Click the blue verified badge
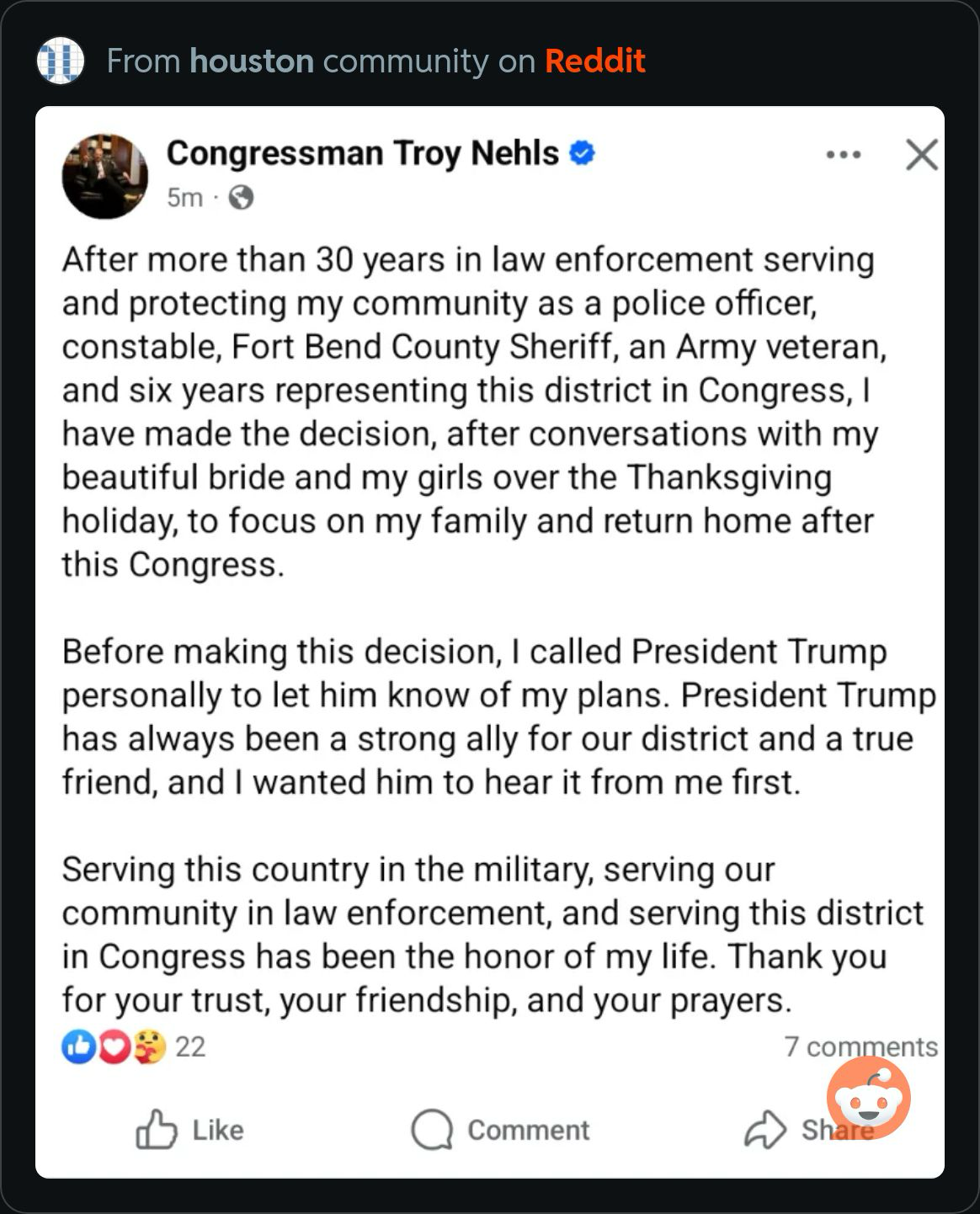The height and width of the screenshot is (1214, 980). (x=583, y=153)
